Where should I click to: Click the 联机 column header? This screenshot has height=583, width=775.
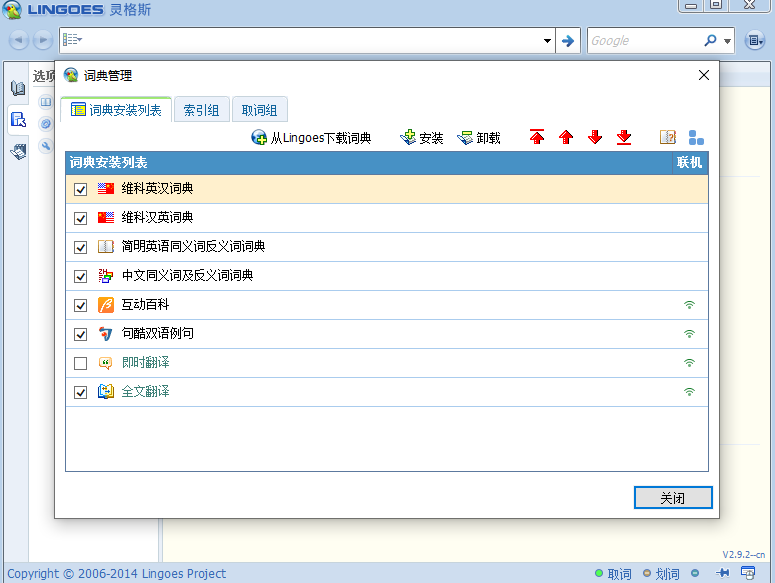(x=690, y=163)
